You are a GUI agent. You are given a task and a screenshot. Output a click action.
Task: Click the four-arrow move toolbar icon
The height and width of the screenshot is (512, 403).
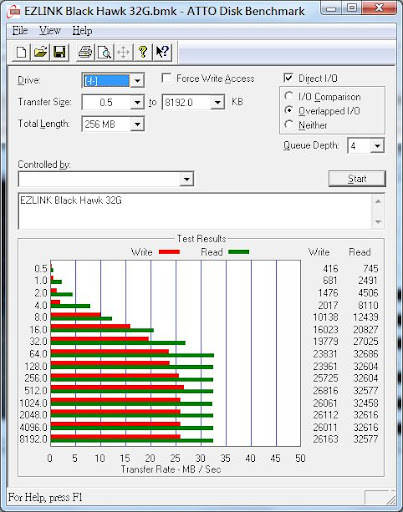coord(123,52)
